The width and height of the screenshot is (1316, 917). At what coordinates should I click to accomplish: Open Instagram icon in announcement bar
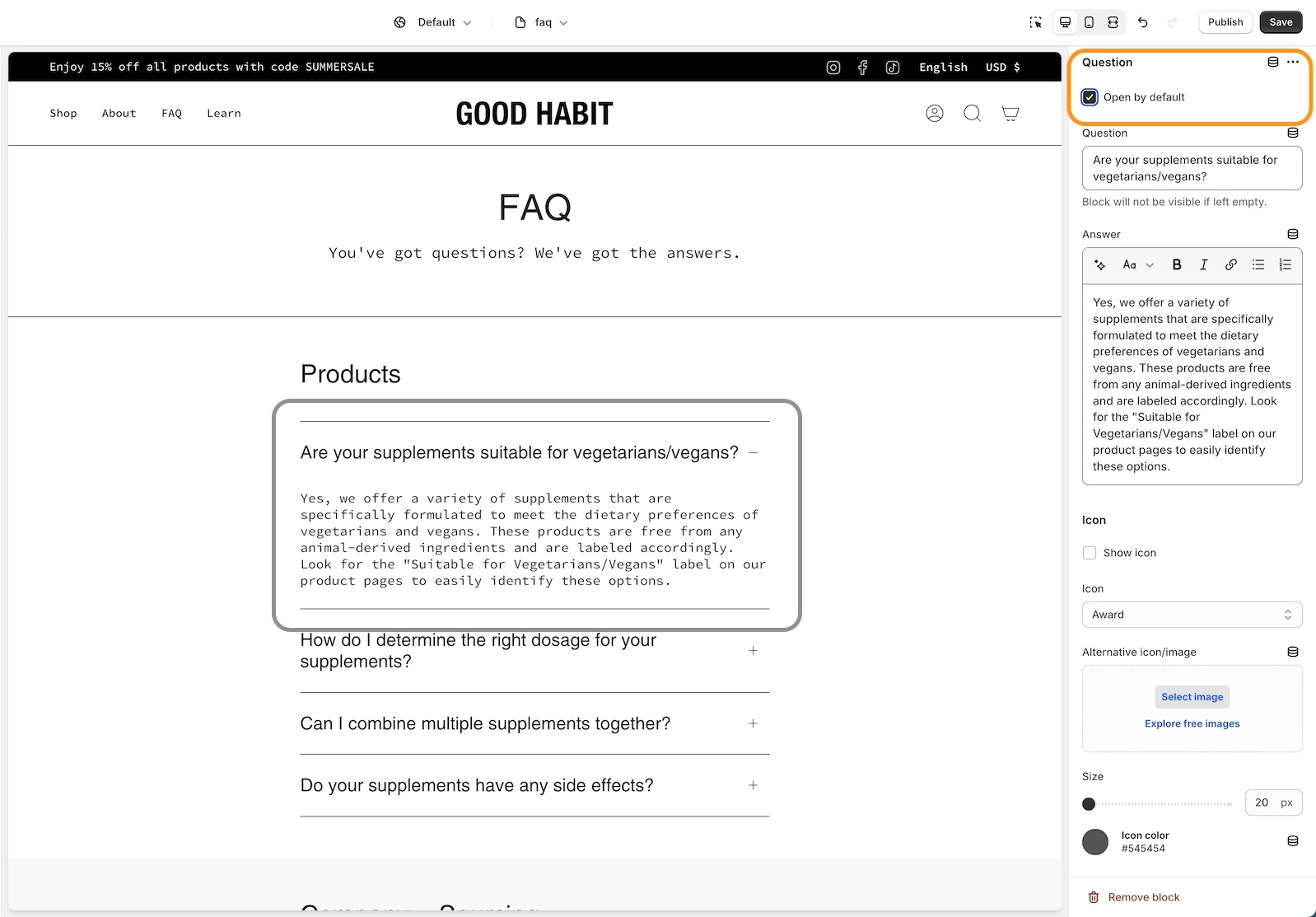point(833,68)
